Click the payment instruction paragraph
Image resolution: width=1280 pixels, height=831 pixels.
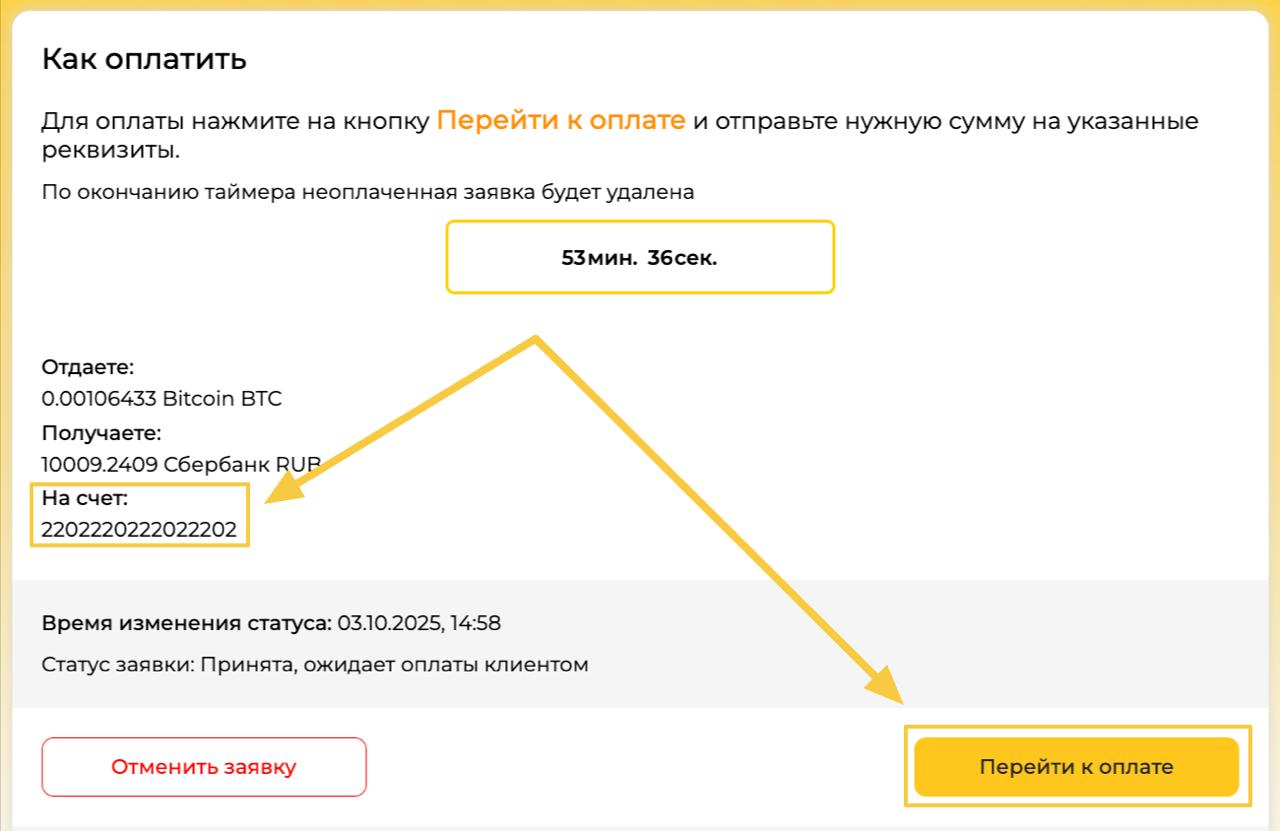620,136
